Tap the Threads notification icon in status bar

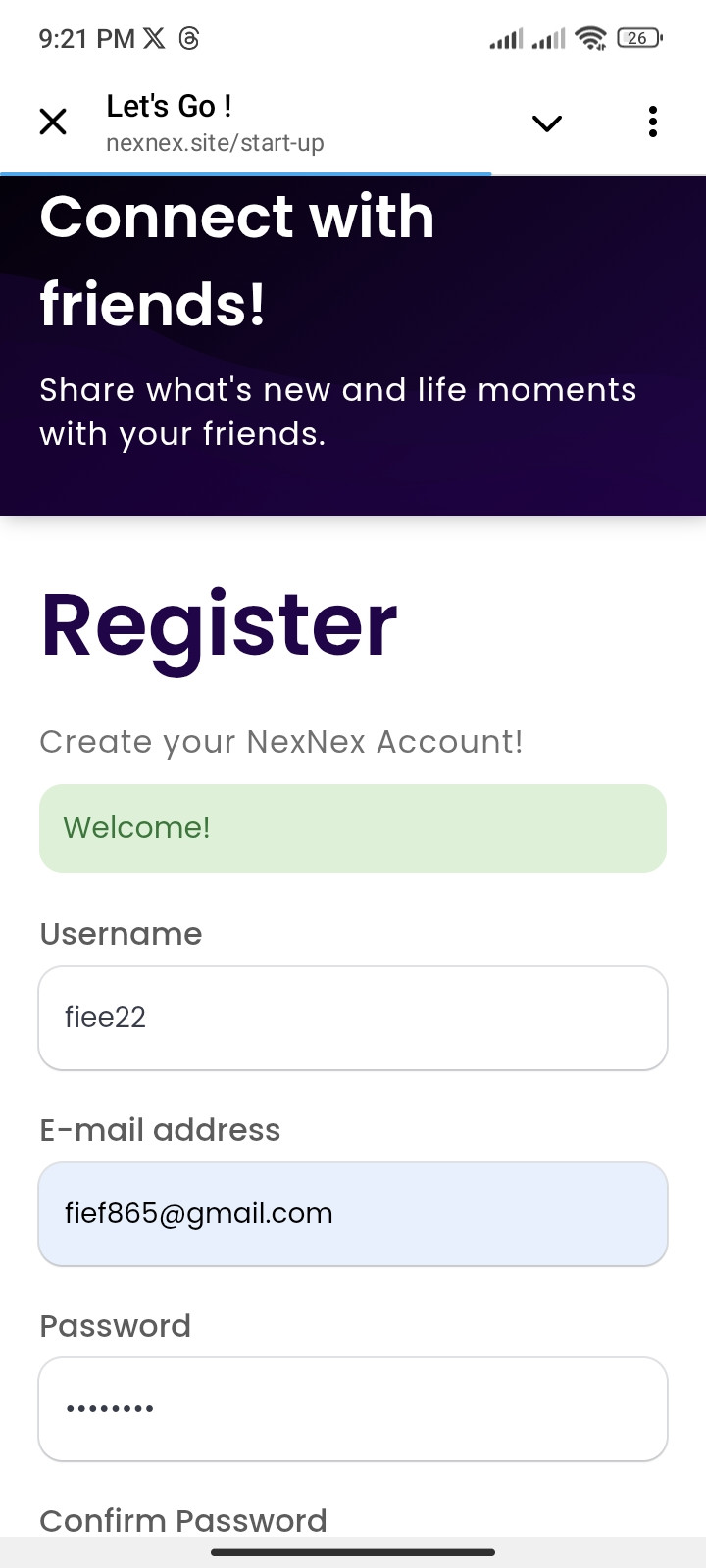[189, 38]
